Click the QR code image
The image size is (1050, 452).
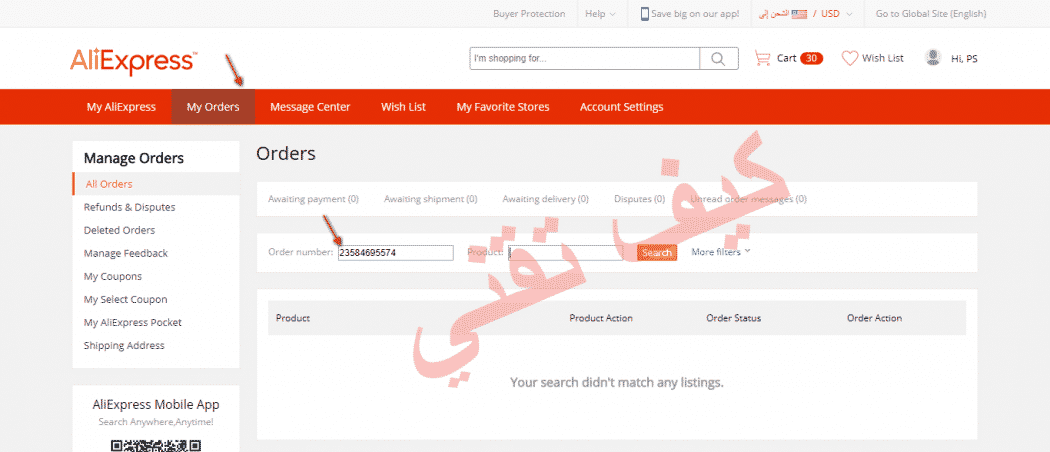click(x=156, y=445)
